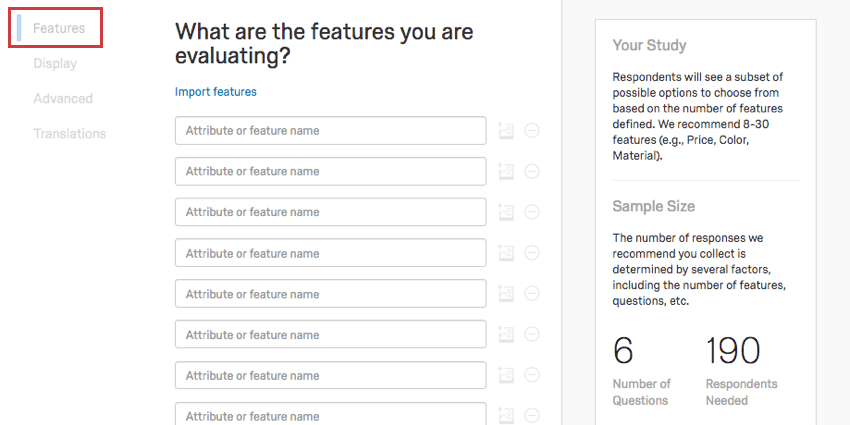The width and height of the screenshot is (850, 425).
Task: Add image to sixth feature row
Action: pyautogui.click(x=506, y=335)
